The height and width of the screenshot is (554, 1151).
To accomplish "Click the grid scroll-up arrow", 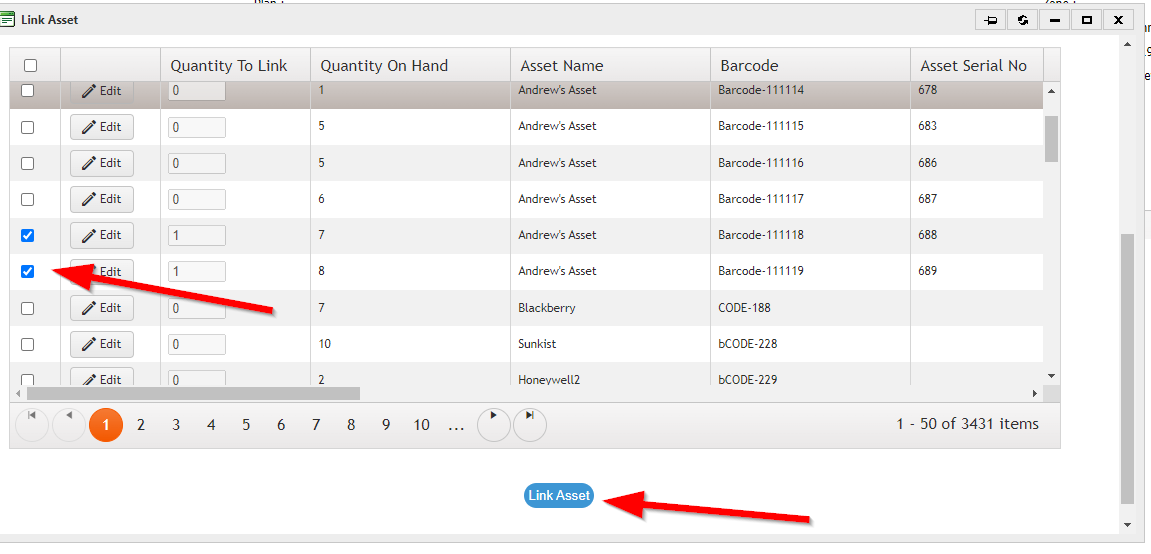I will coord(1051,91).
